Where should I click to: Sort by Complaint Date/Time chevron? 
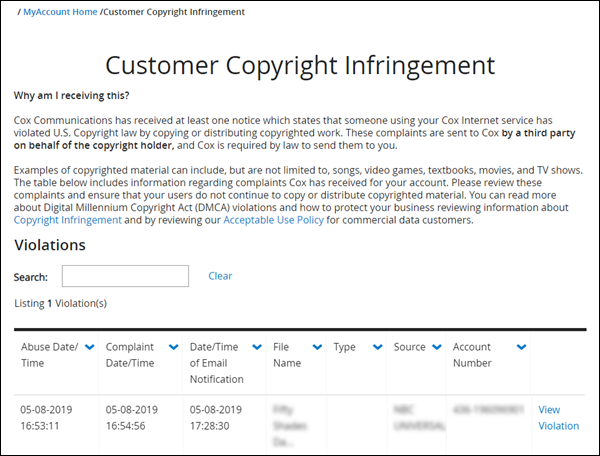(173, 347)
